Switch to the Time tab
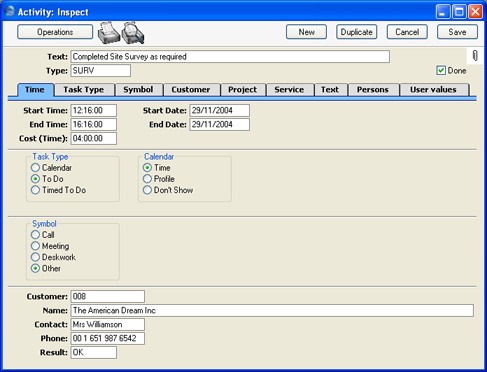This screenshot has width=487, height=372. tap(35, 90)
